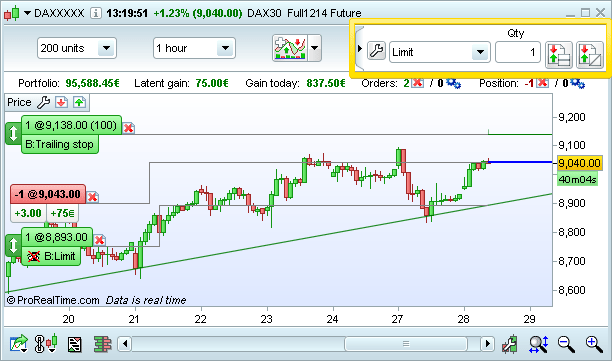Click the order ticket icon next to Qty

coord(559,55)
